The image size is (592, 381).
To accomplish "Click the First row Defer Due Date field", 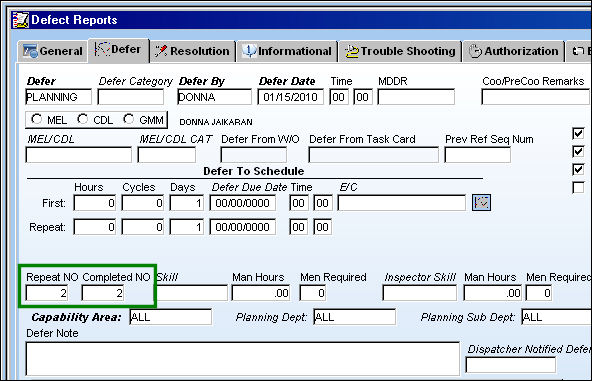I will tap(243, 203).
